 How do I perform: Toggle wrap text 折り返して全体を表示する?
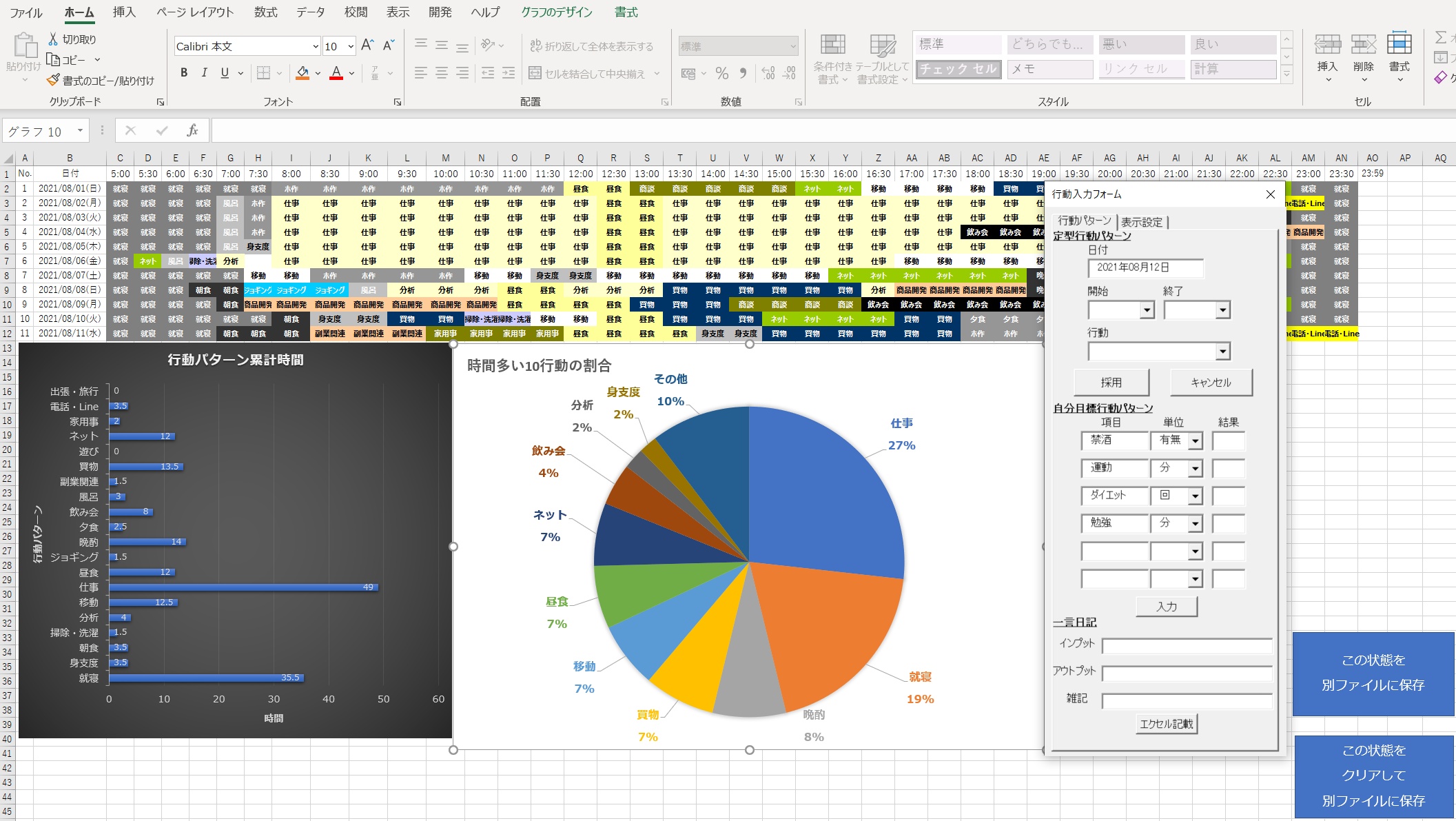point(591,46)
